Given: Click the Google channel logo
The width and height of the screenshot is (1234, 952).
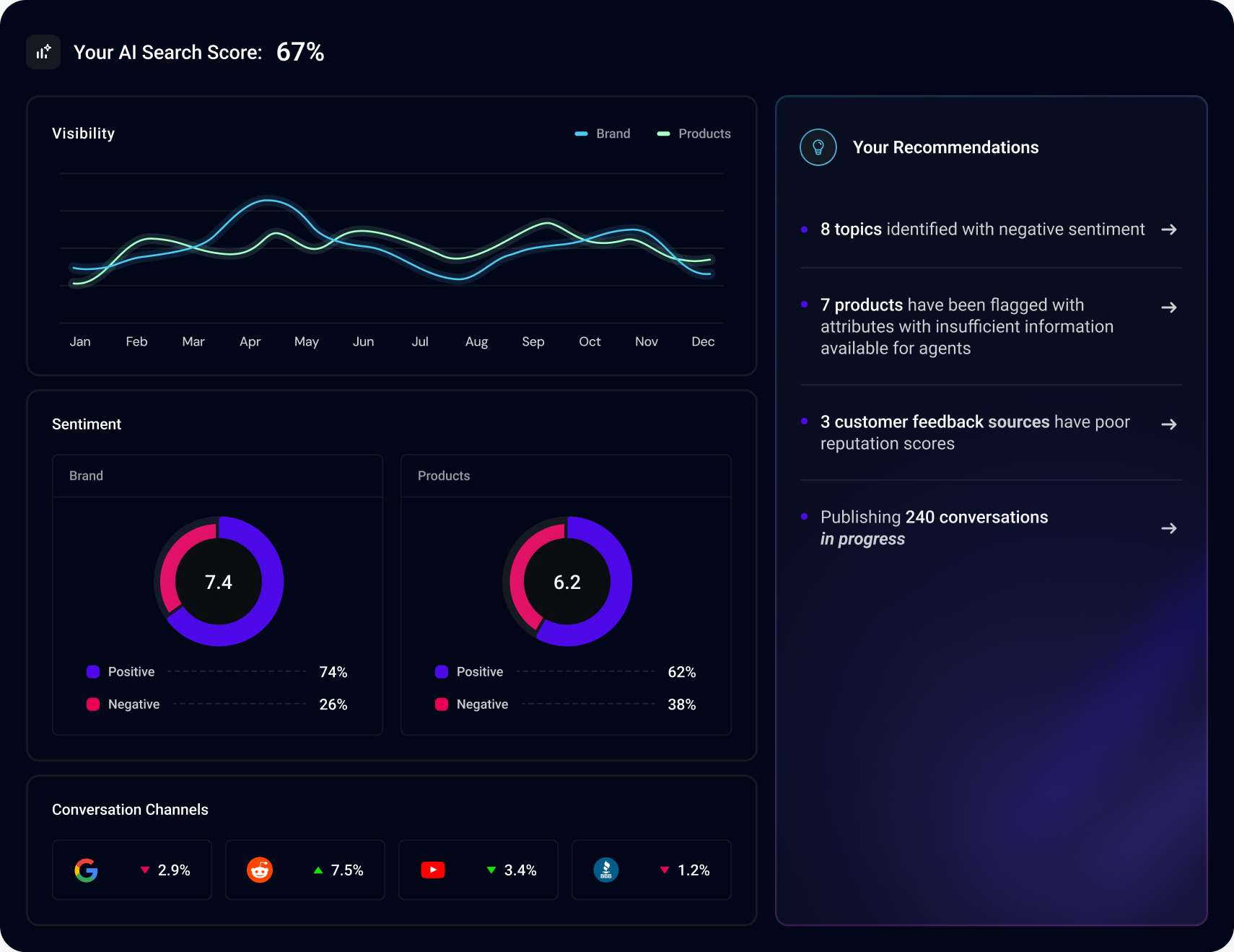Looking at the screenshot, I should [87, 870].
